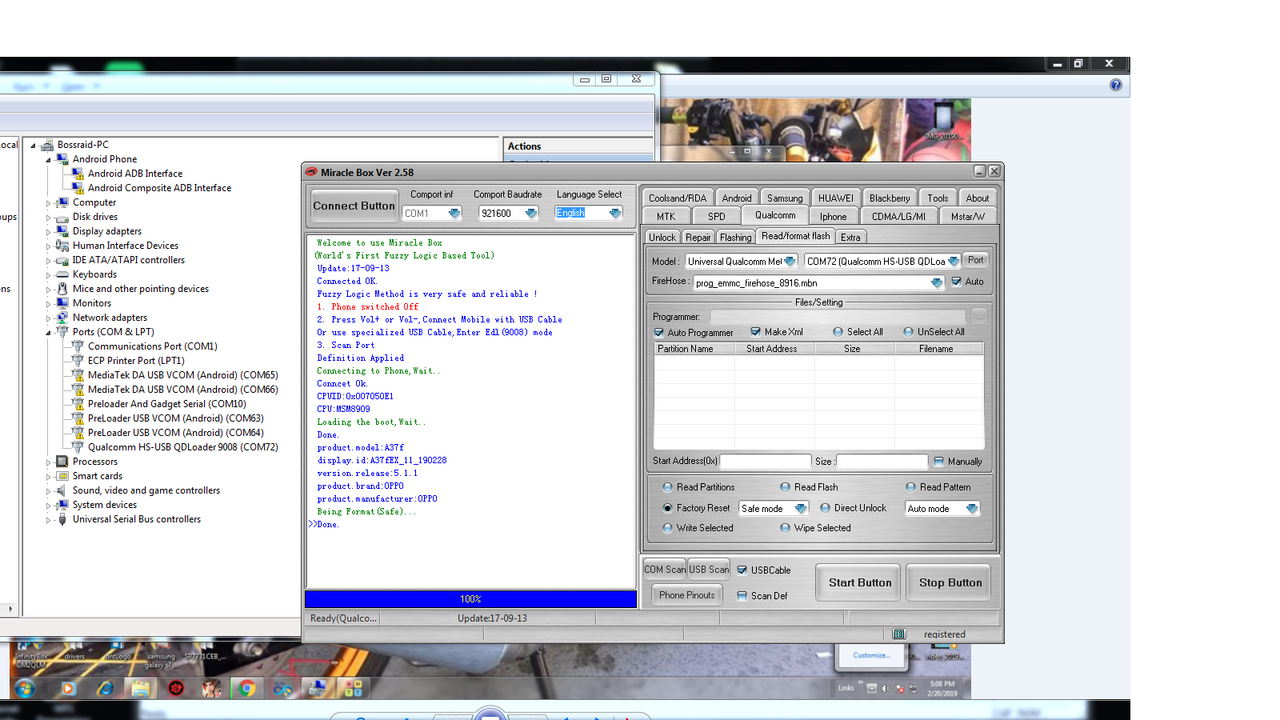The width and height of the screenshot is (1280, 720).
Task: Click the Network adapters category icon
Action: [x=63, y=318]
